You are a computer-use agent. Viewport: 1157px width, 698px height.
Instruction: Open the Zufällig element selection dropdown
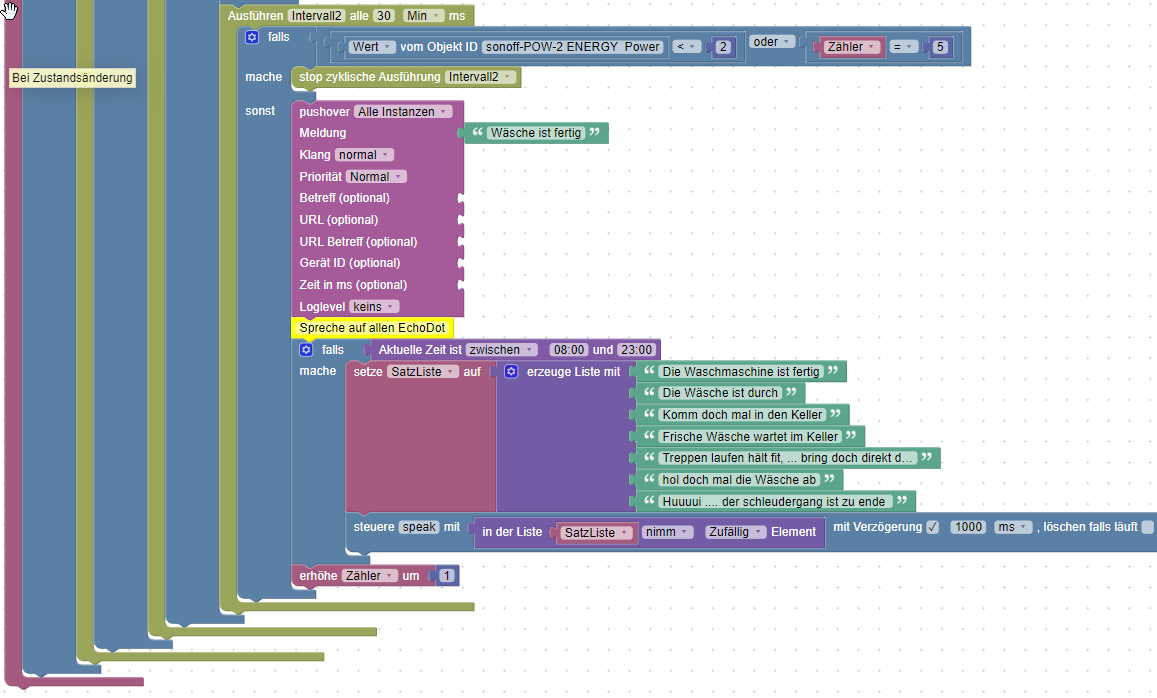pos(735,531)
